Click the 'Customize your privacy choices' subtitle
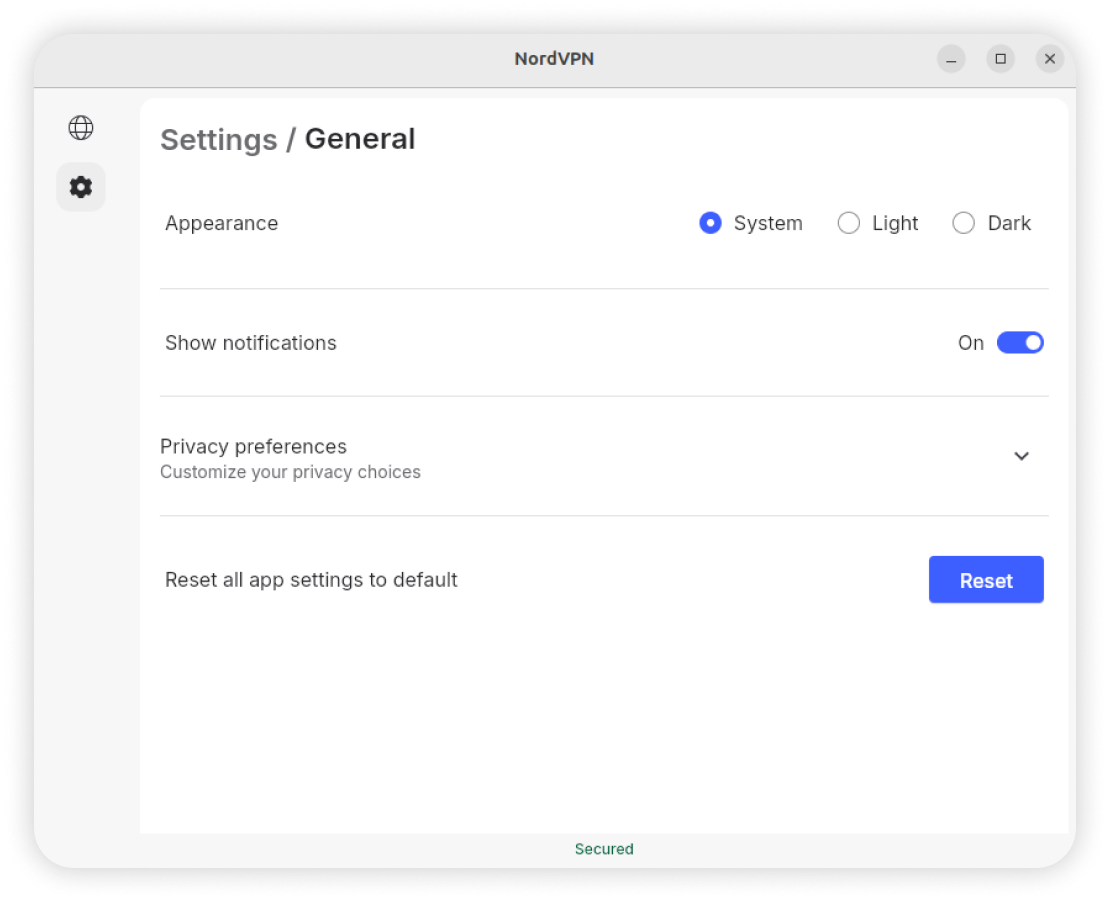The height and width of the screenshot is (902, 1110). (x=290, y=472)
